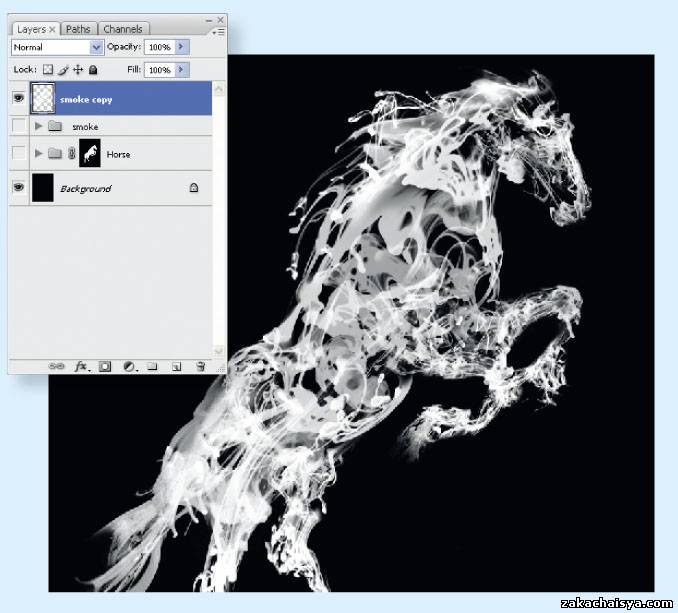This screenshot has width=678, height=613.
Task: Minimize the Layers panel
Action: 209,20
